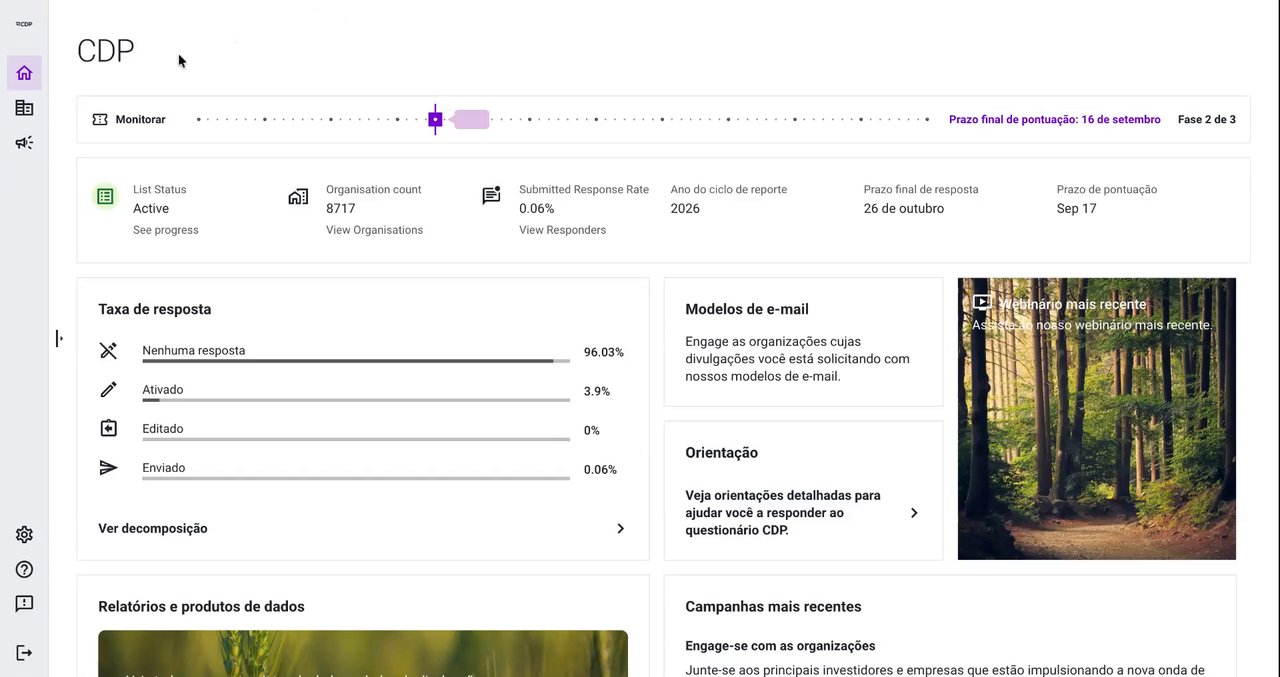The image size is (1280, 677).
Task: Open the Modelos de e-mail card
Action: pos(803,342)
